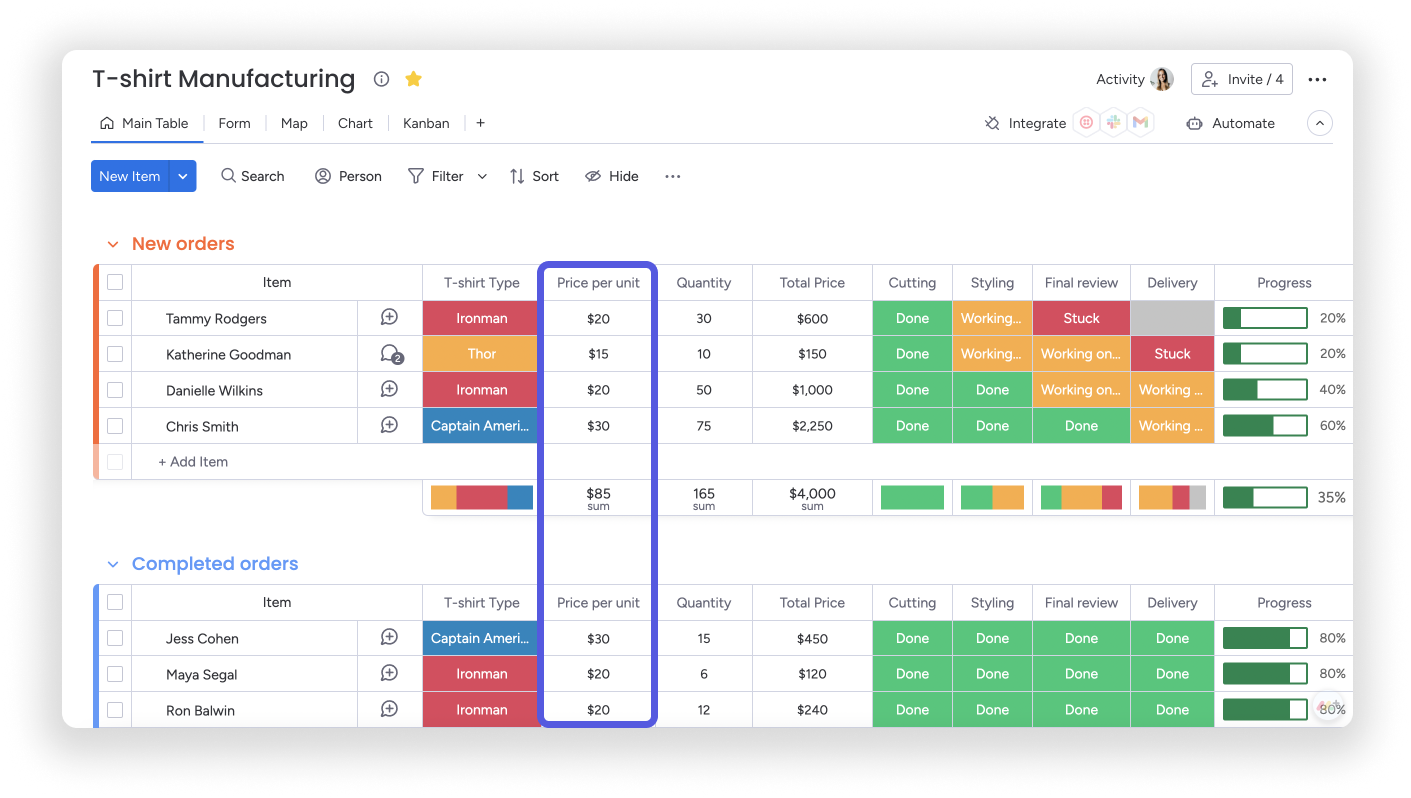The height and width of the screenshot is (798, 1411).
Task: Open Ron Balwin conversation bubble
Action: 390,710
